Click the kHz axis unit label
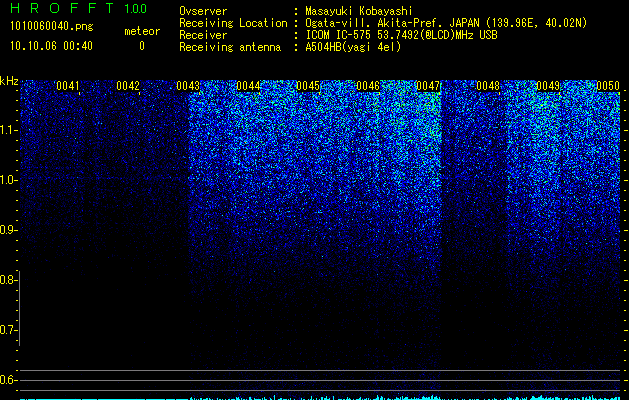The width and height of the screenshot is (629, 400). 9,81
